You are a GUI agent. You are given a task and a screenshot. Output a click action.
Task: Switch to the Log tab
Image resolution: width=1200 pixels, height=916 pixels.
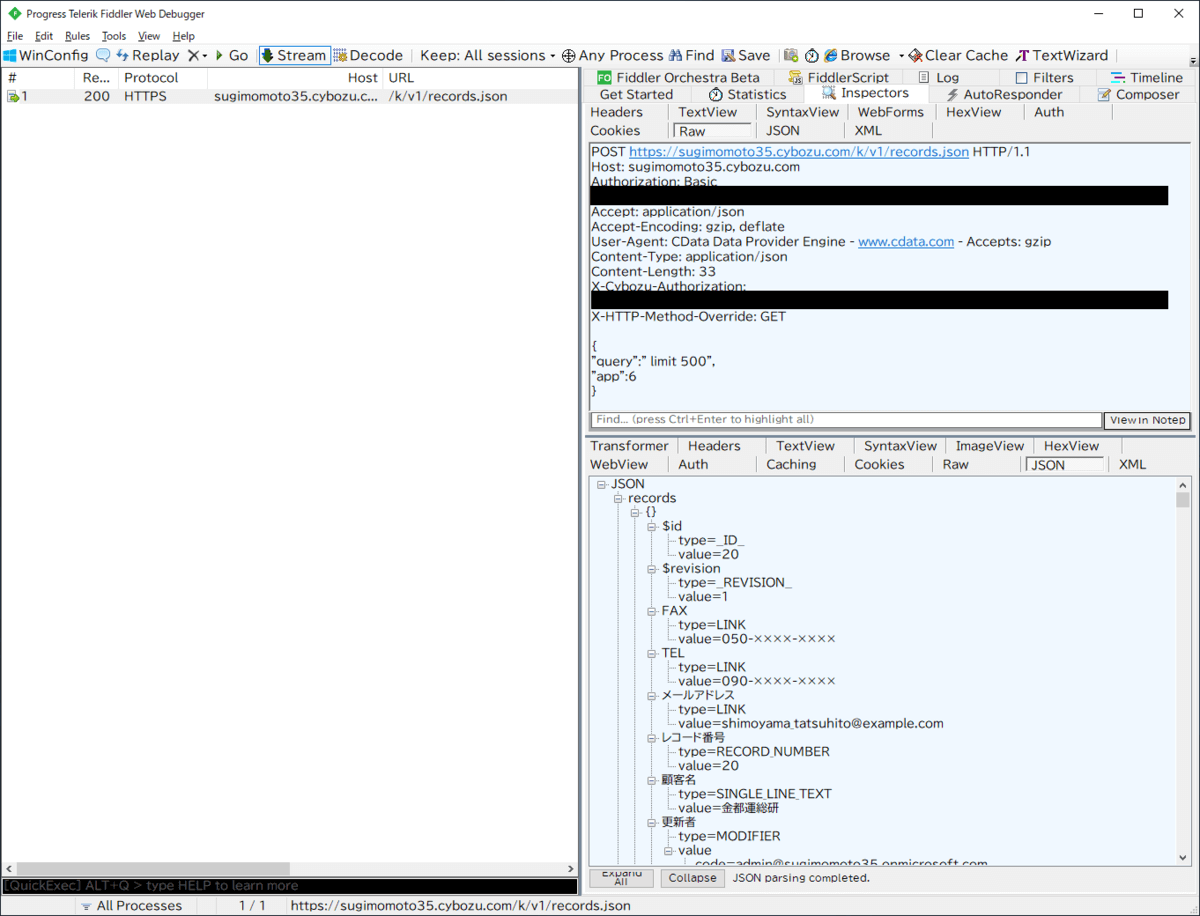[x=938, y=77]
